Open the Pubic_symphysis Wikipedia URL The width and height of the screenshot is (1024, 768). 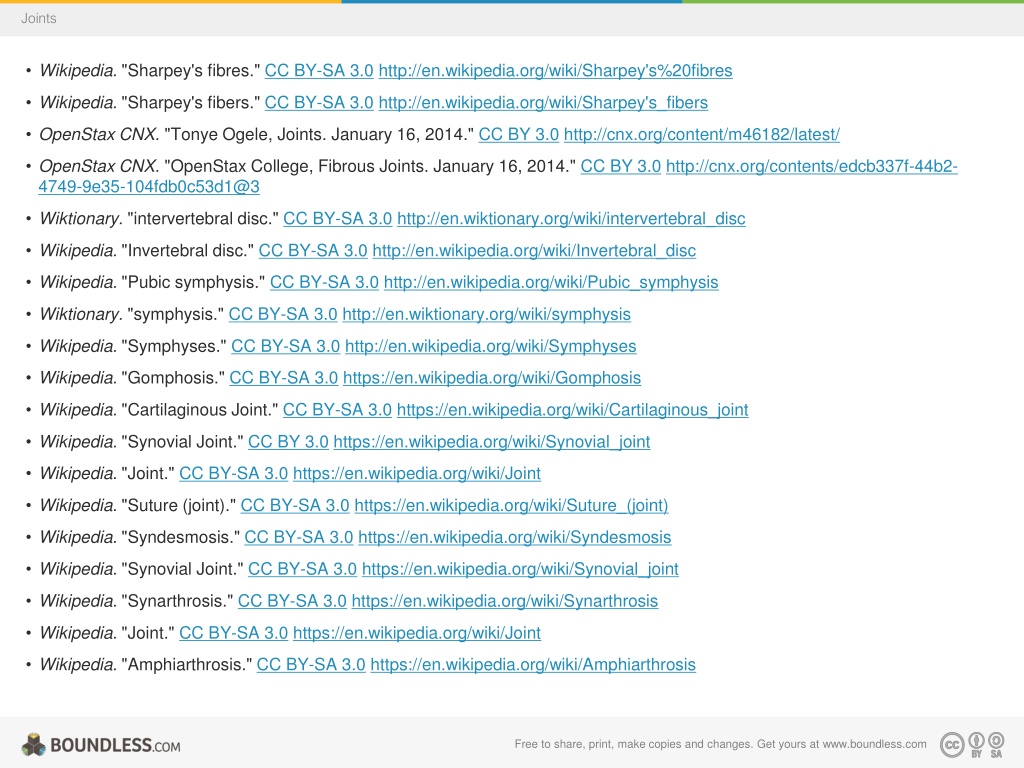point(551,283)
